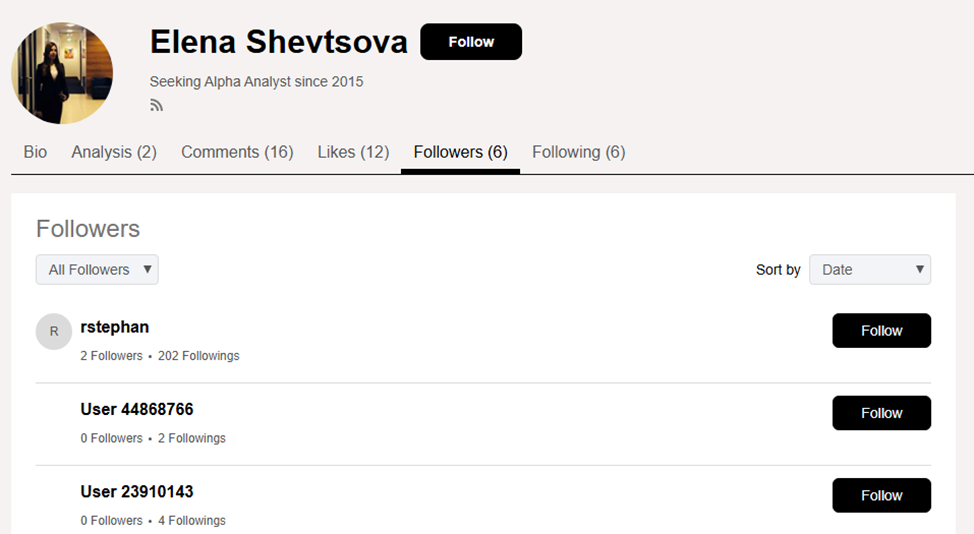Click rstephan's 202 Followings text
The width and height of the screenshot is (974, 534).
[198, 356]
